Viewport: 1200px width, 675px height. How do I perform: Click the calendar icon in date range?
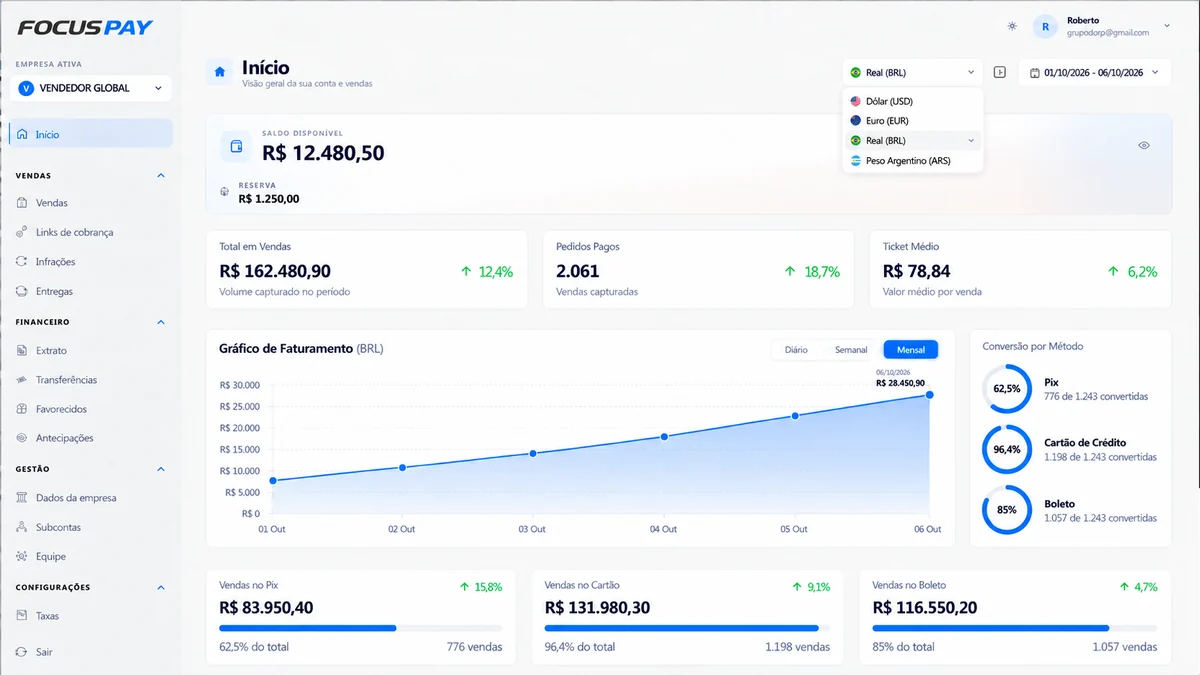[1034, 72]
